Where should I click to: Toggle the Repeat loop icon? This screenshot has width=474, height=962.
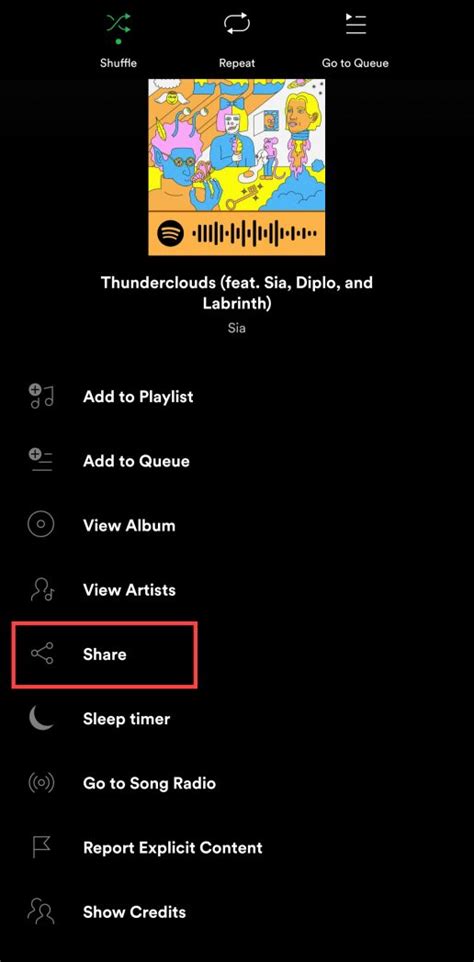[237, 24]
